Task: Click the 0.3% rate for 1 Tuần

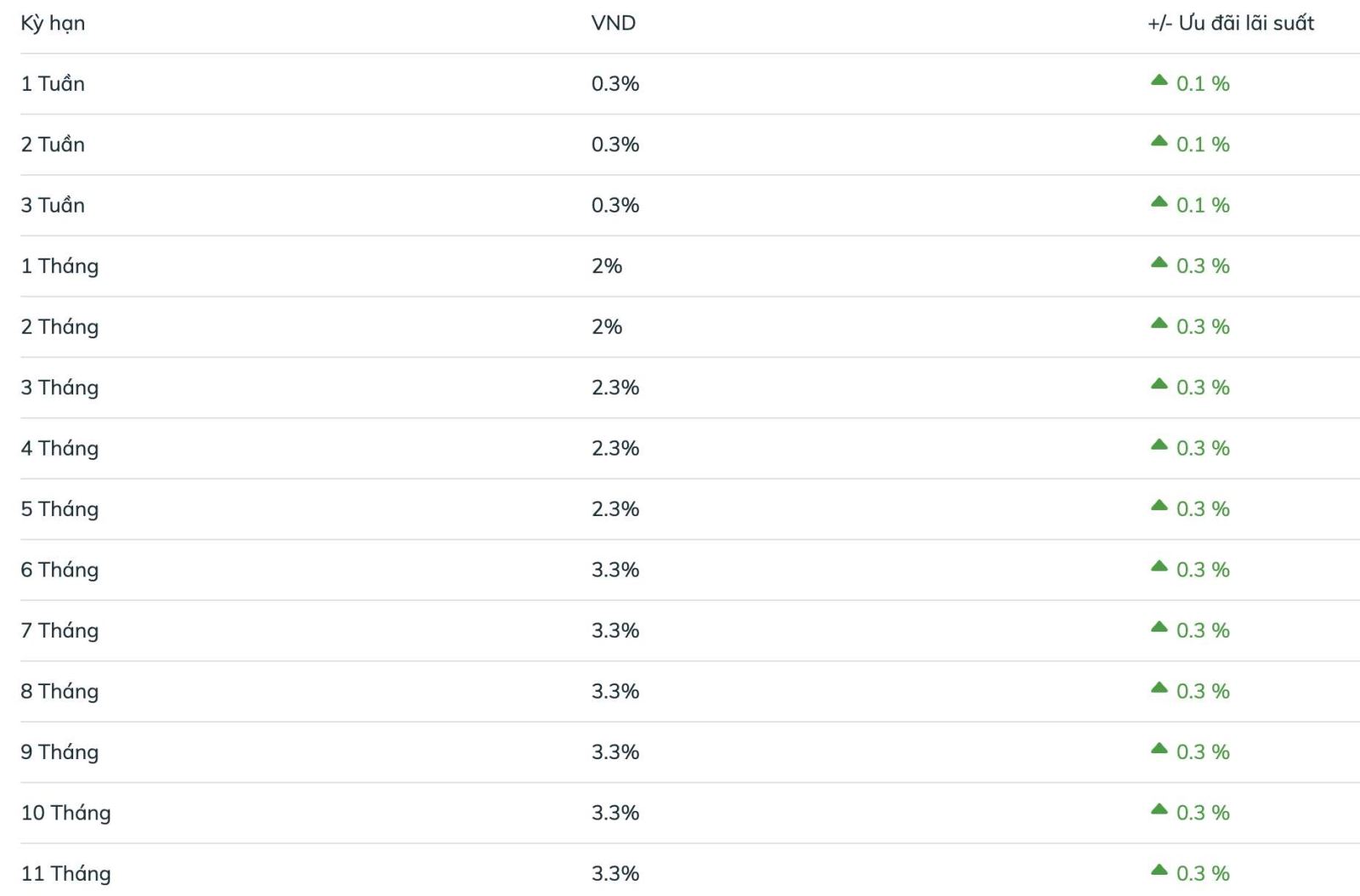Action: point(615,83)
